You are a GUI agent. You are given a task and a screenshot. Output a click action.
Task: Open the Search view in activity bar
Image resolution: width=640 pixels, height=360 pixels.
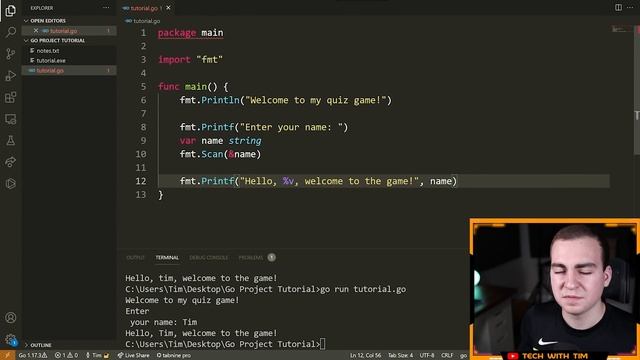pyautogui.click(x=11, y=32)
